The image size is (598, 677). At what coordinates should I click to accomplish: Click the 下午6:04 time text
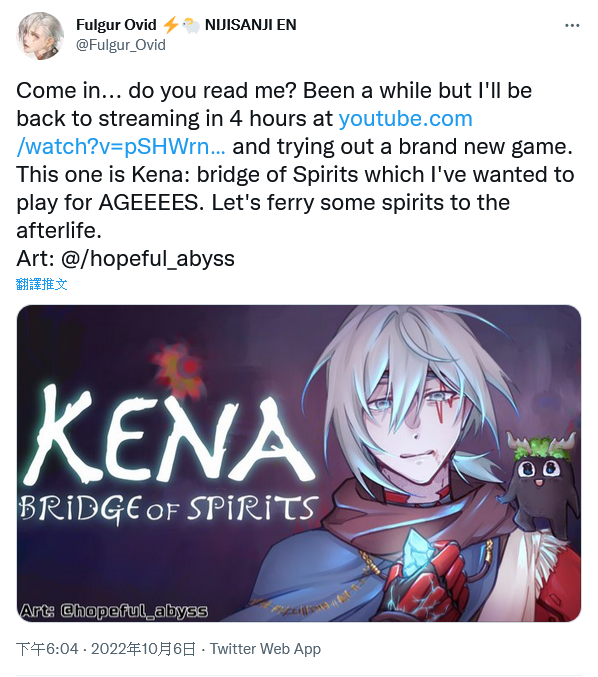(47, 649)
